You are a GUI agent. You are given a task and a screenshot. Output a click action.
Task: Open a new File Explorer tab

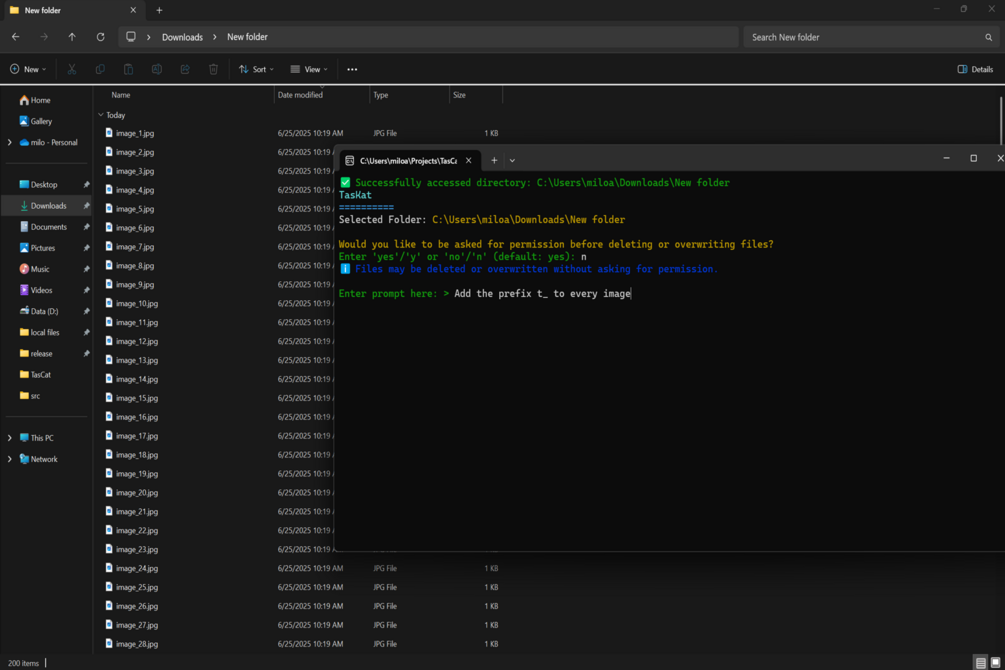click(159, 10)
